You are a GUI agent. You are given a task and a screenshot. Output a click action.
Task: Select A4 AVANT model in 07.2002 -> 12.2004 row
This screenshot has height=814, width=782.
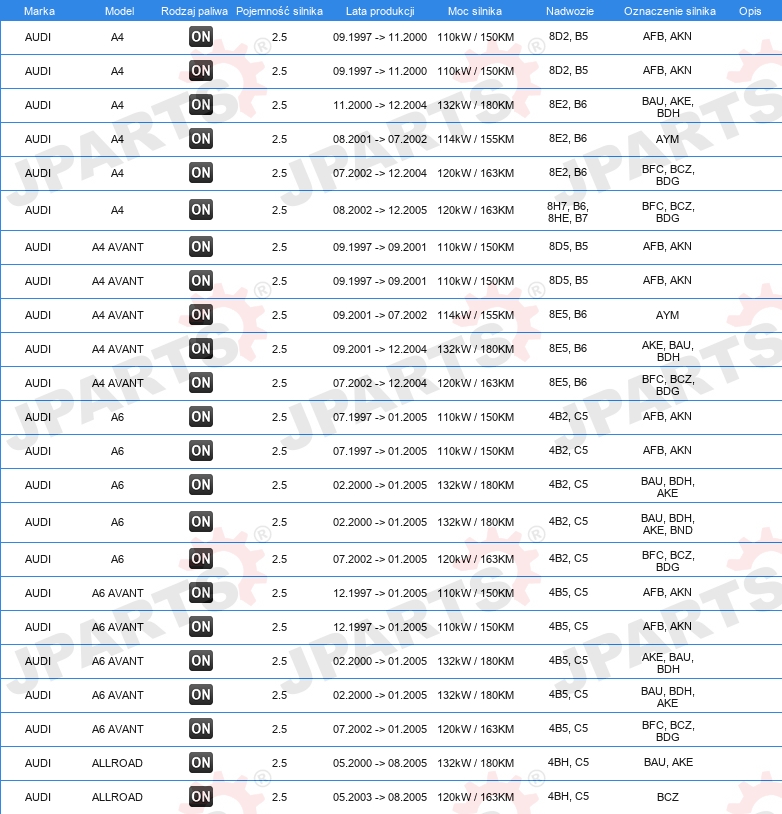pyautogui.click(x=117, y=383)
